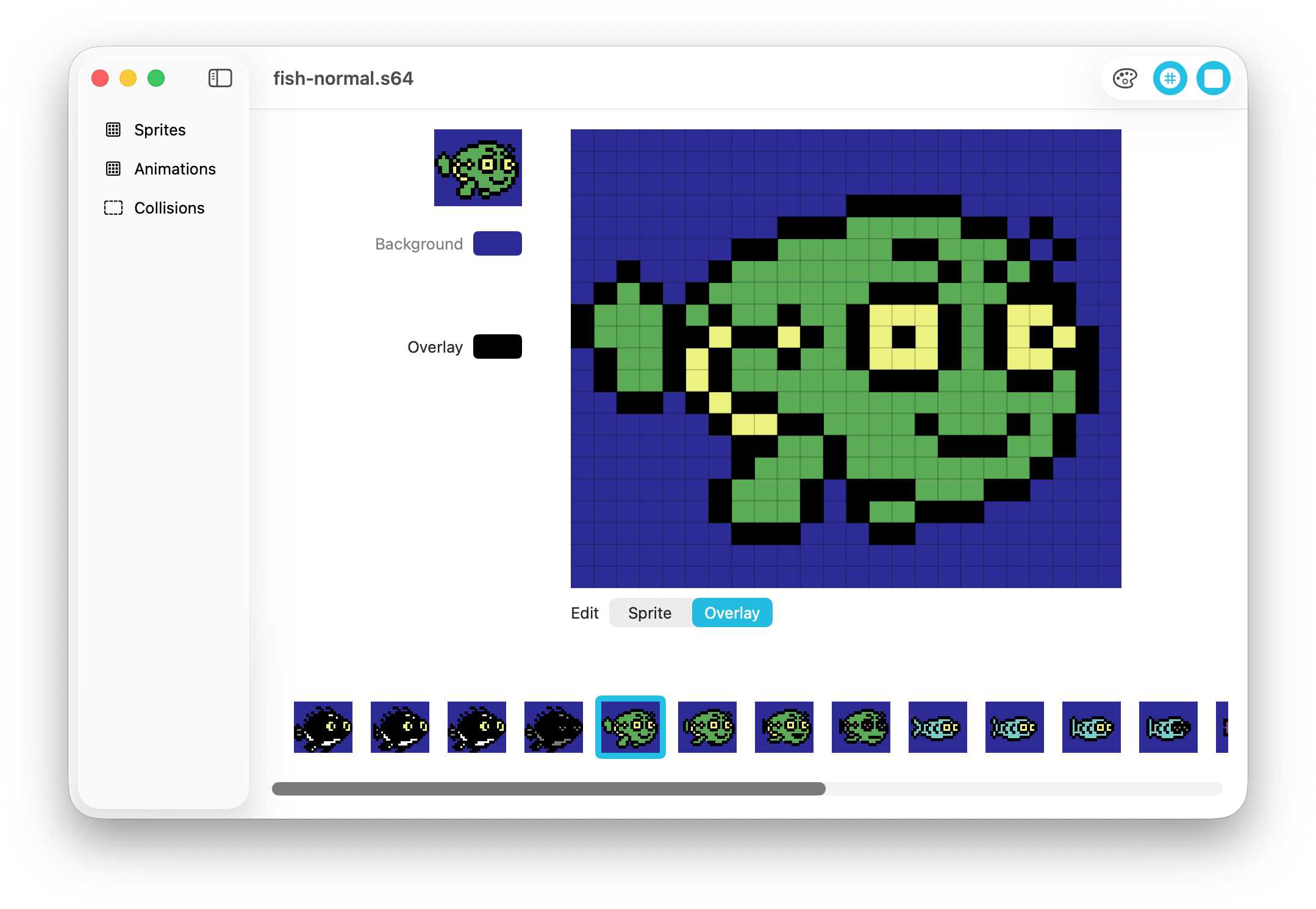This screenshot has height=909, width=1316.
Task: Open the Background color swatch
Action: tap(497, 243)
